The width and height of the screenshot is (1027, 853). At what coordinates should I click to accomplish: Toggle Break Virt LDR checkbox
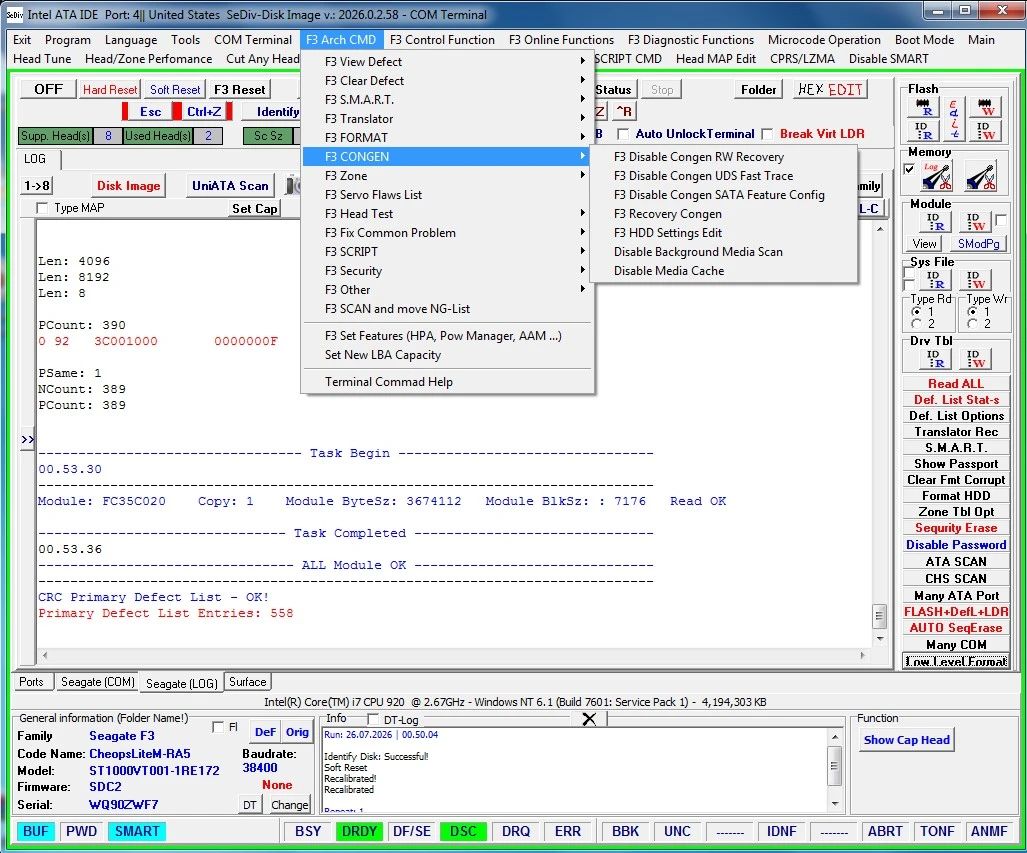tap(767, 134)
